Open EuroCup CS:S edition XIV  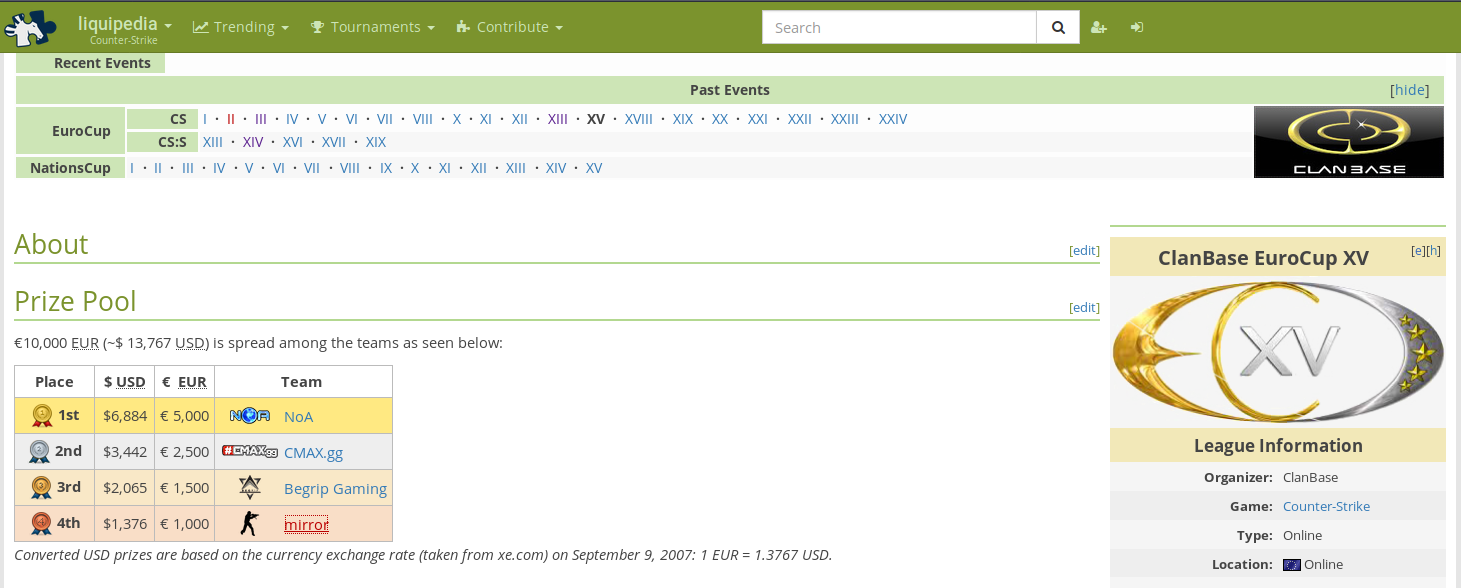coord(253,142)
